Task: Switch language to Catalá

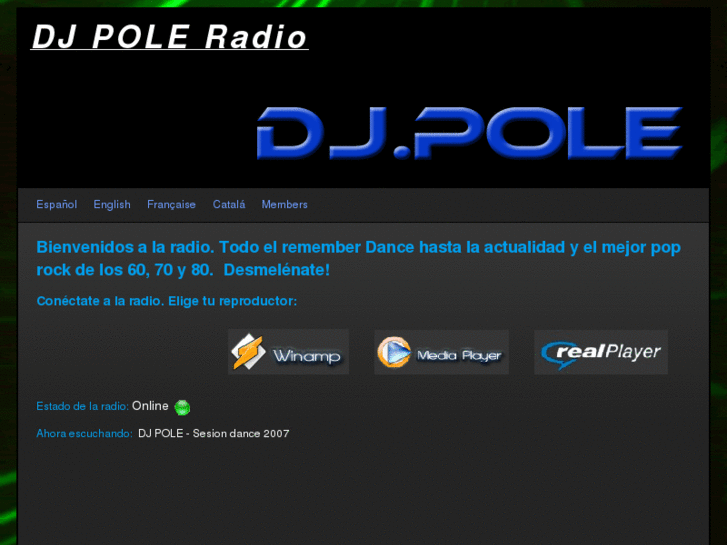Action: tap(229, 205)
